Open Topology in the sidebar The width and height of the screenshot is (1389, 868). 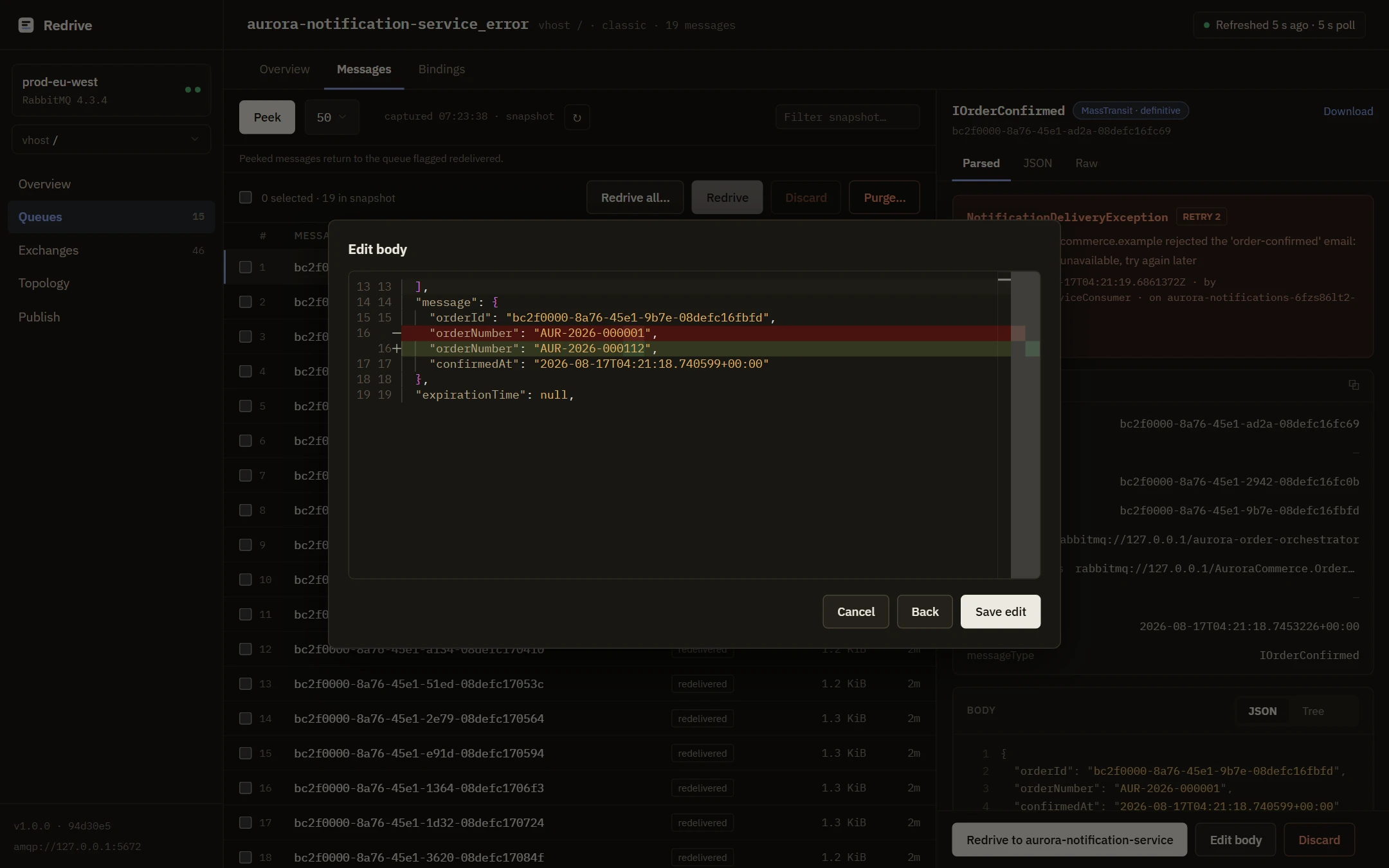[111, 283]
